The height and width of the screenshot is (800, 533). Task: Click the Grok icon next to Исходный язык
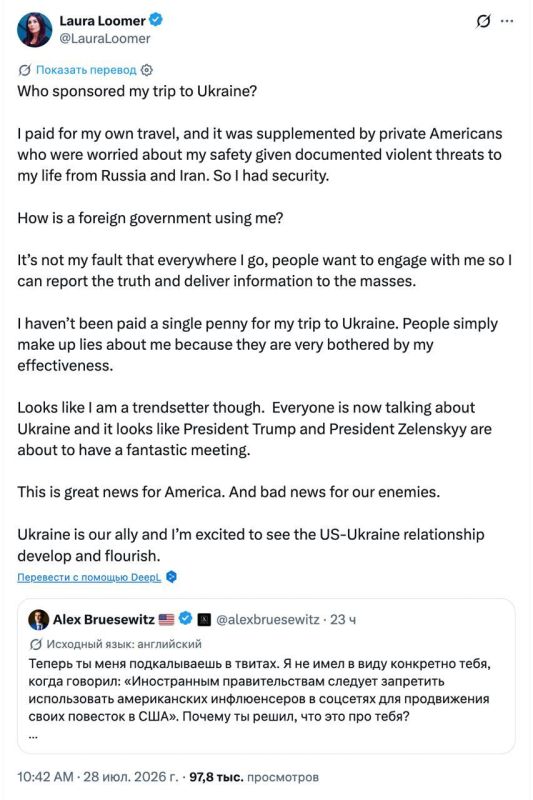pyautogui.click(x=35, y=644)
